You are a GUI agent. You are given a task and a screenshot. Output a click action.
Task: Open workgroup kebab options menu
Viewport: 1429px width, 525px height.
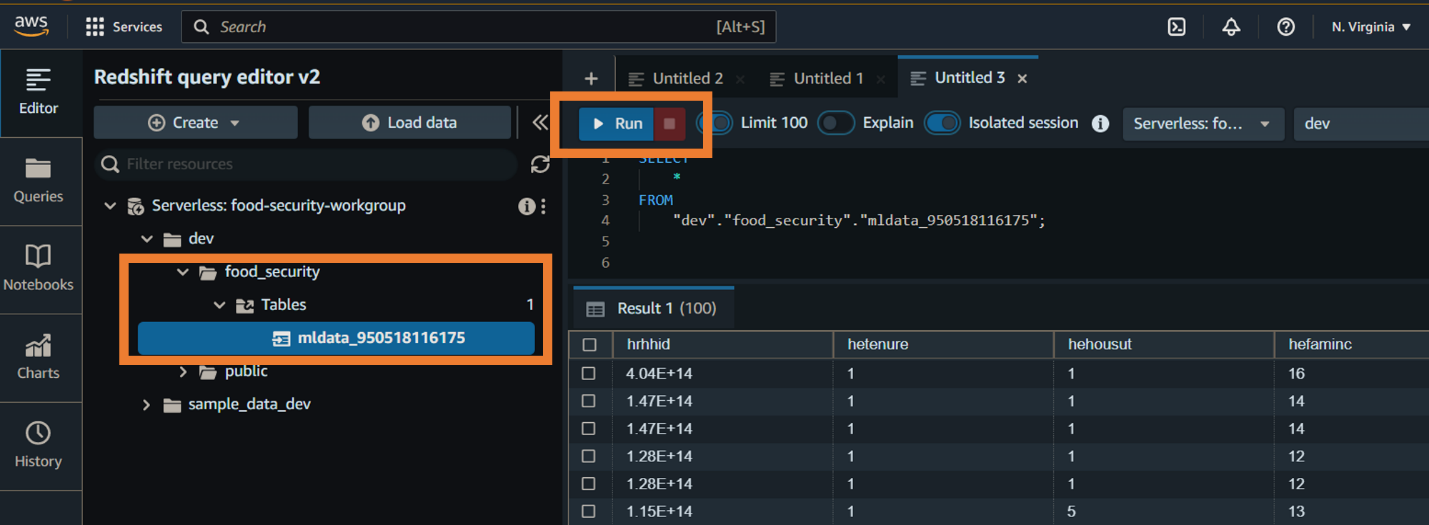pos(543,206)
